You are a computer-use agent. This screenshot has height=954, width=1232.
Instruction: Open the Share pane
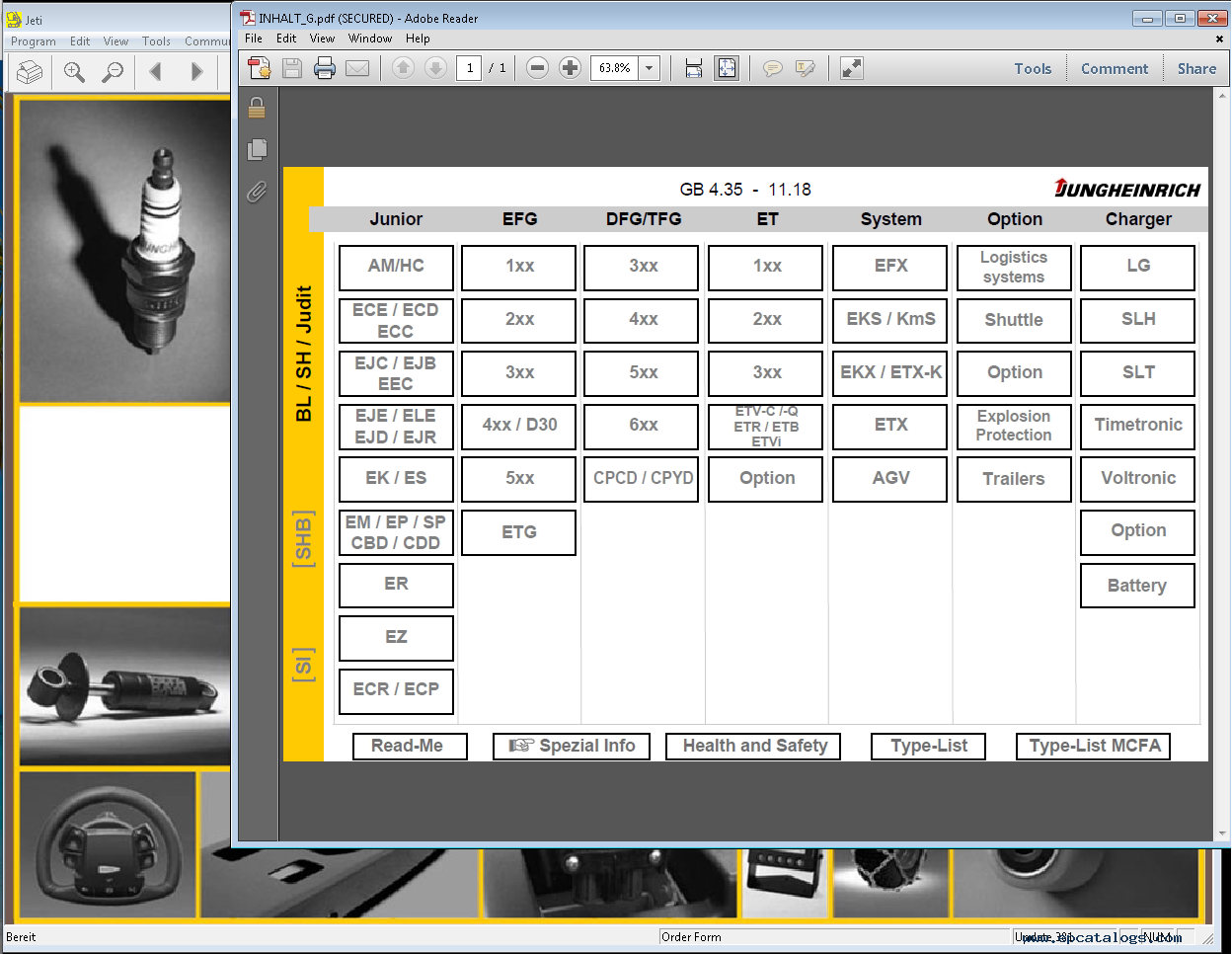tap(1196, 68)
